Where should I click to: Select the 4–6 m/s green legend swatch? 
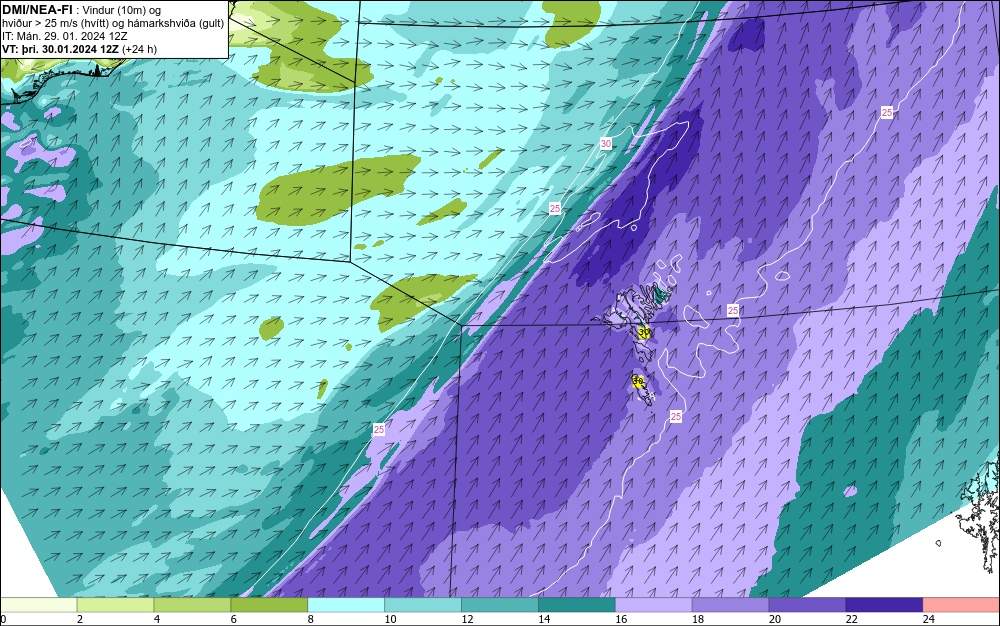[x=192, y=605]
